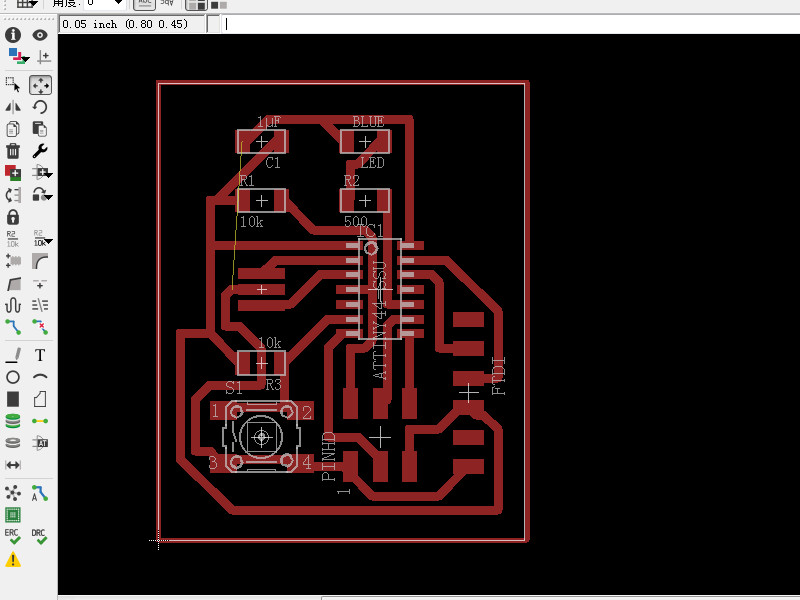Click the Copy tool icon

point(13,129)
